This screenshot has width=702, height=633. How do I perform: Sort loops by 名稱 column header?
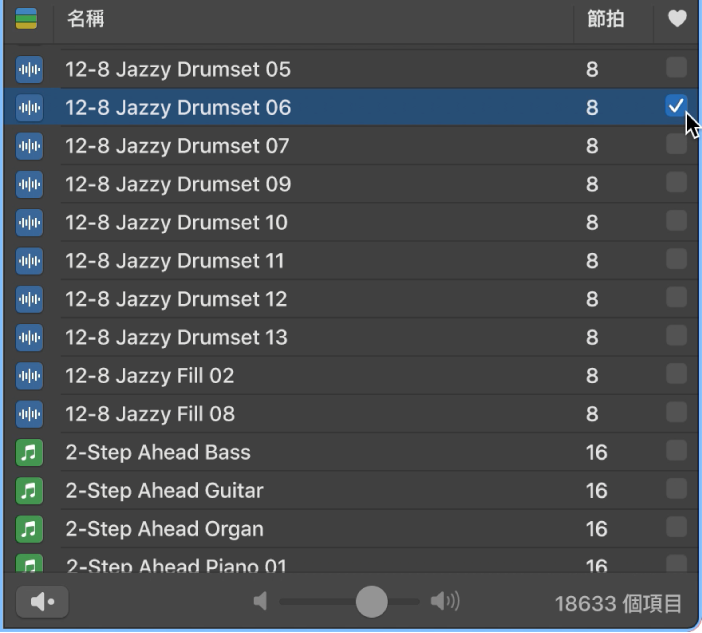pos(85,19)
